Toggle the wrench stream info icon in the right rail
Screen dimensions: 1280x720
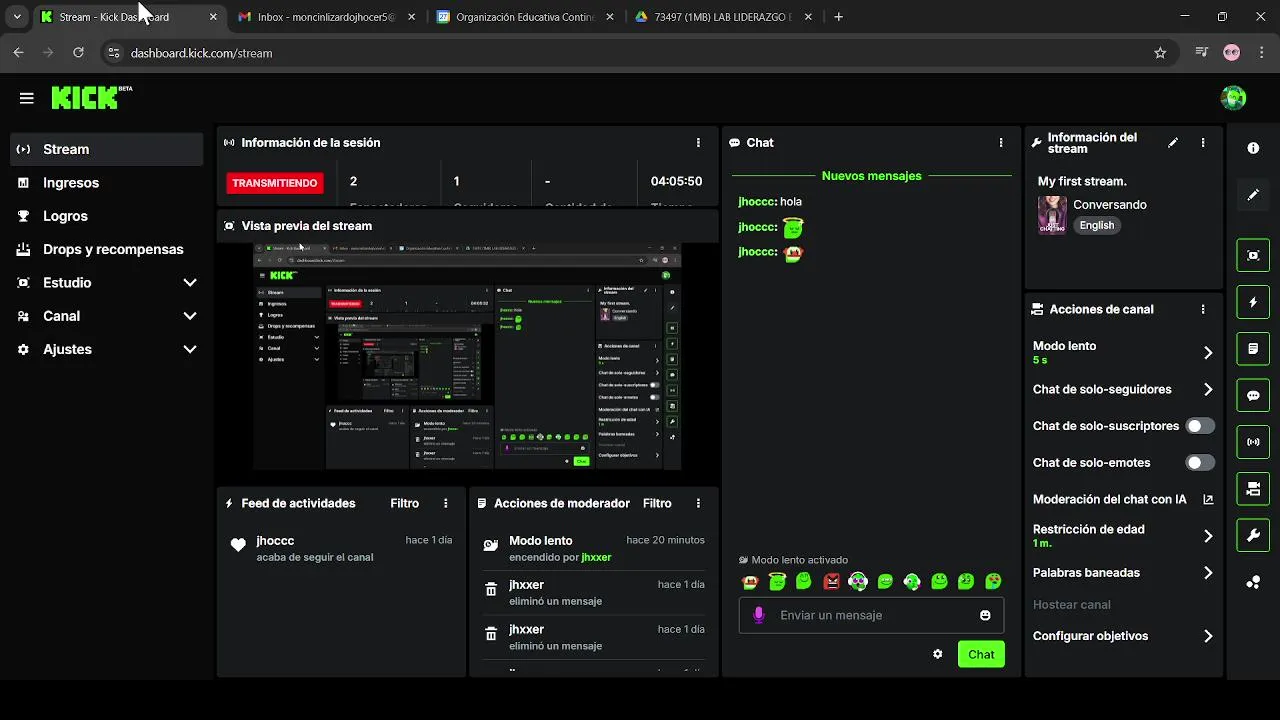(x=1253, y=535)
